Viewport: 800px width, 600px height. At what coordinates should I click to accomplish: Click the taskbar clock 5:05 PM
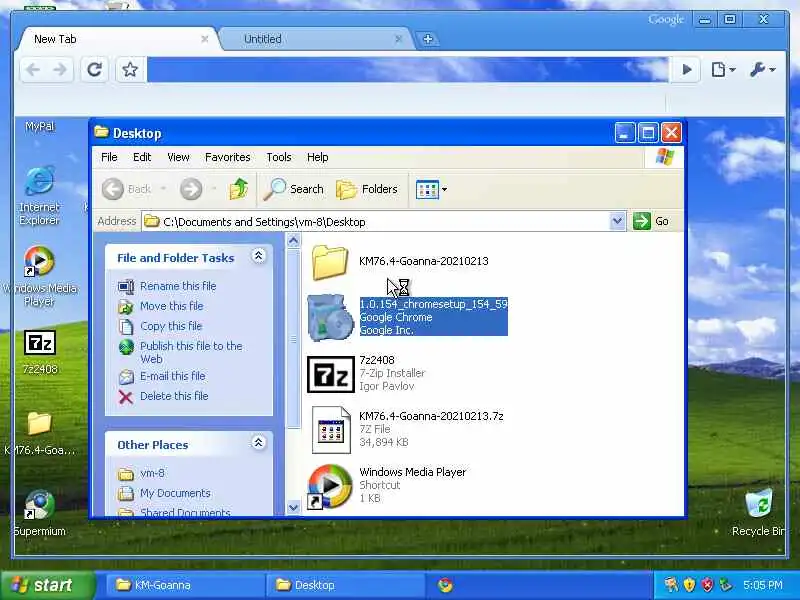pyautogui.click(x=762, y=585)
